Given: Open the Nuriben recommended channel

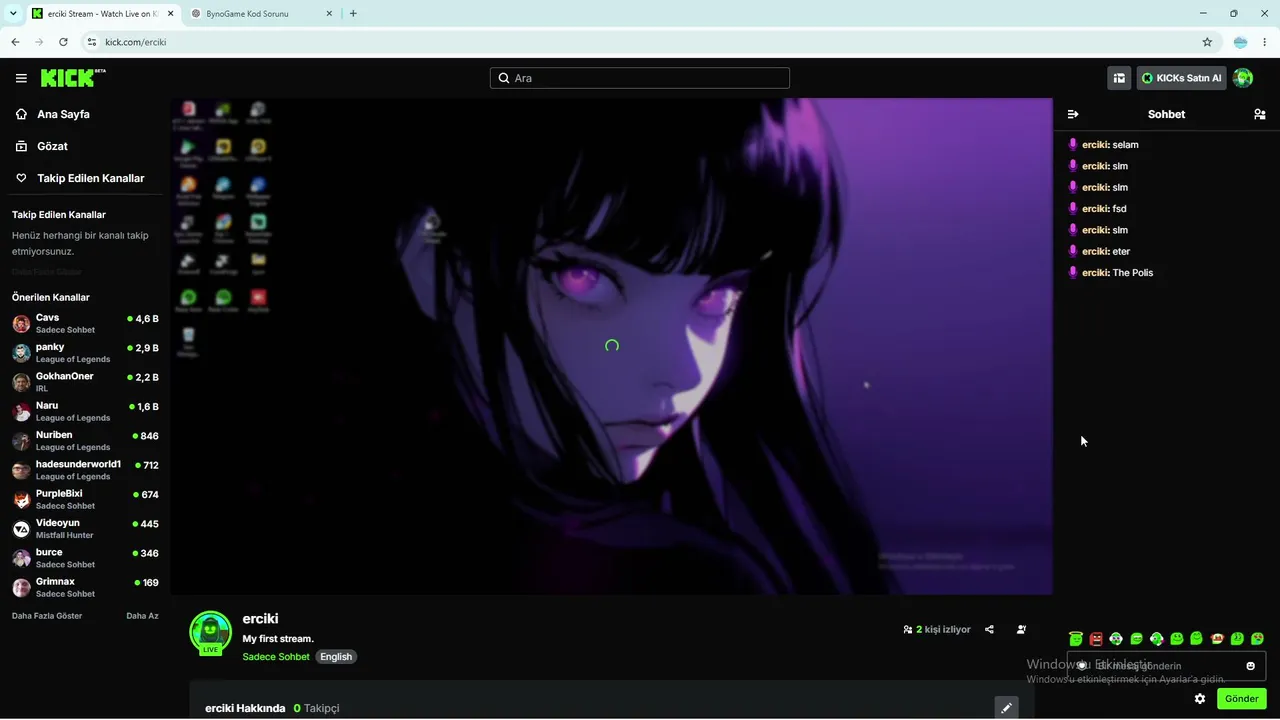Looking at the screenshot, I should click(x=85, y=440).
